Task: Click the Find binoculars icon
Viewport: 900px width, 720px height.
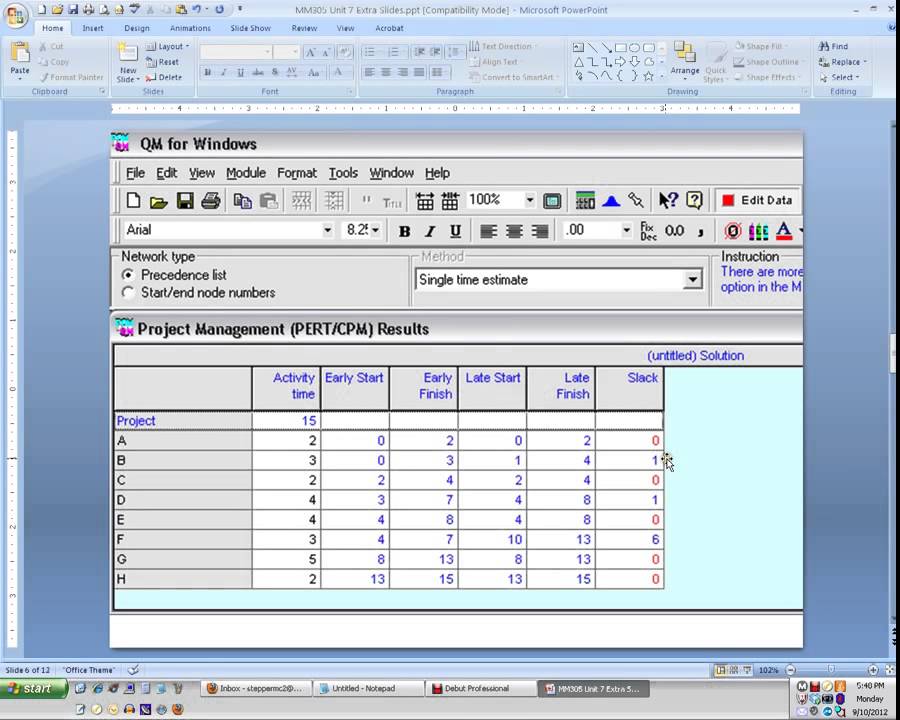Action: 824,47
